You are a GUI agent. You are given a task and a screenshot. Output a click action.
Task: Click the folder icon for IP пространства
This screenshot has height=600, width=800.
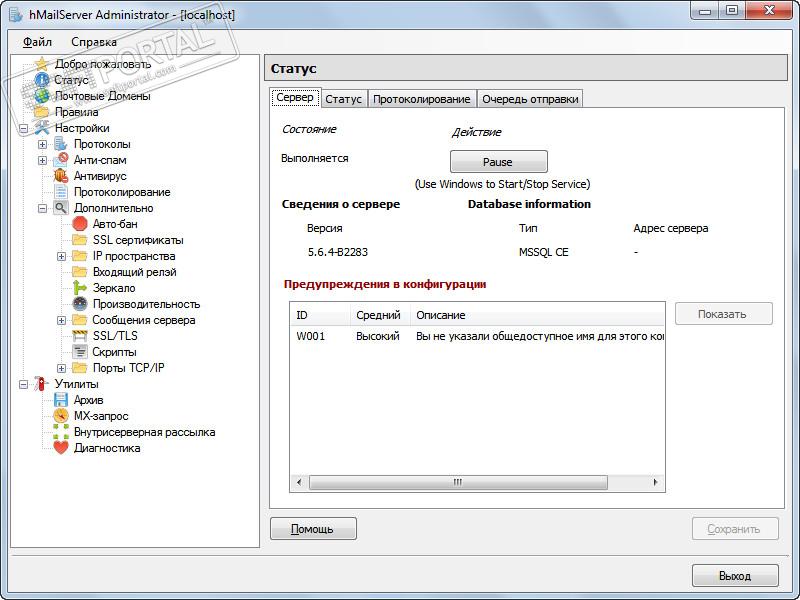80,256
